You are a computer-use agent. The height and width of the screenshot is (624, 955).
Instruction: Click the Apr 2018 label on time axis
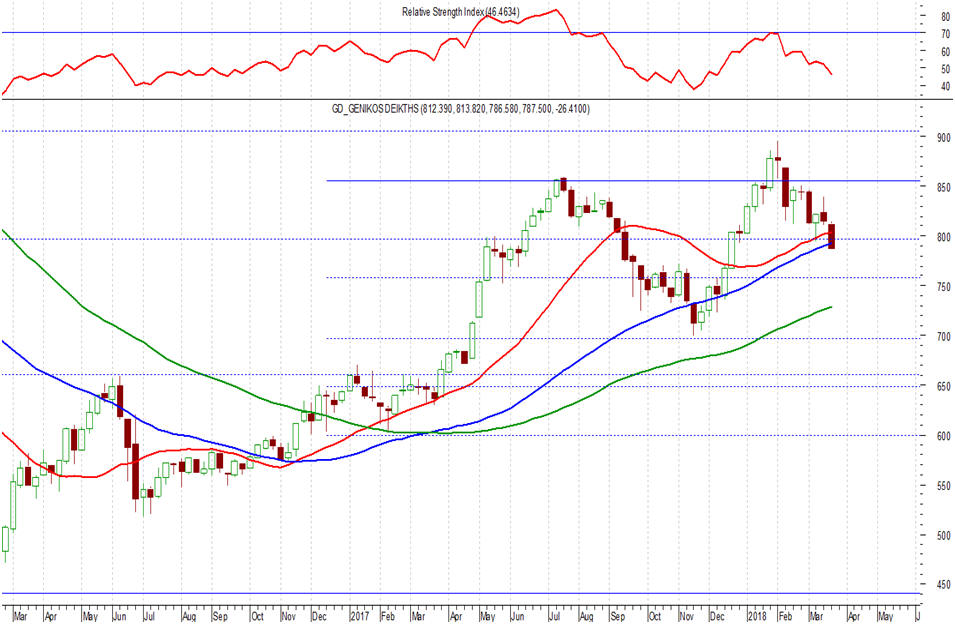(854, 616)
